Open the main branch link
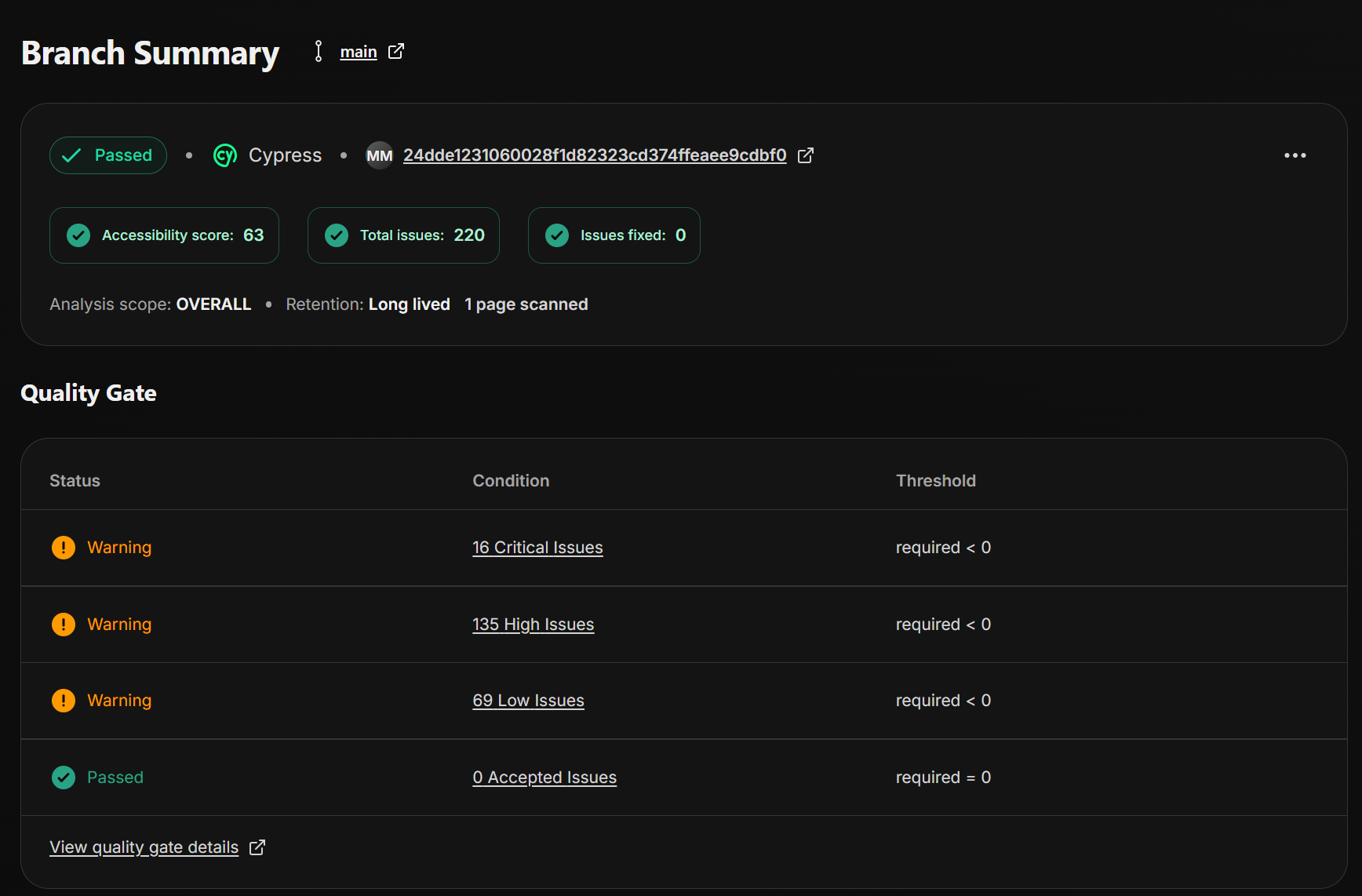 tap(359, 52)
